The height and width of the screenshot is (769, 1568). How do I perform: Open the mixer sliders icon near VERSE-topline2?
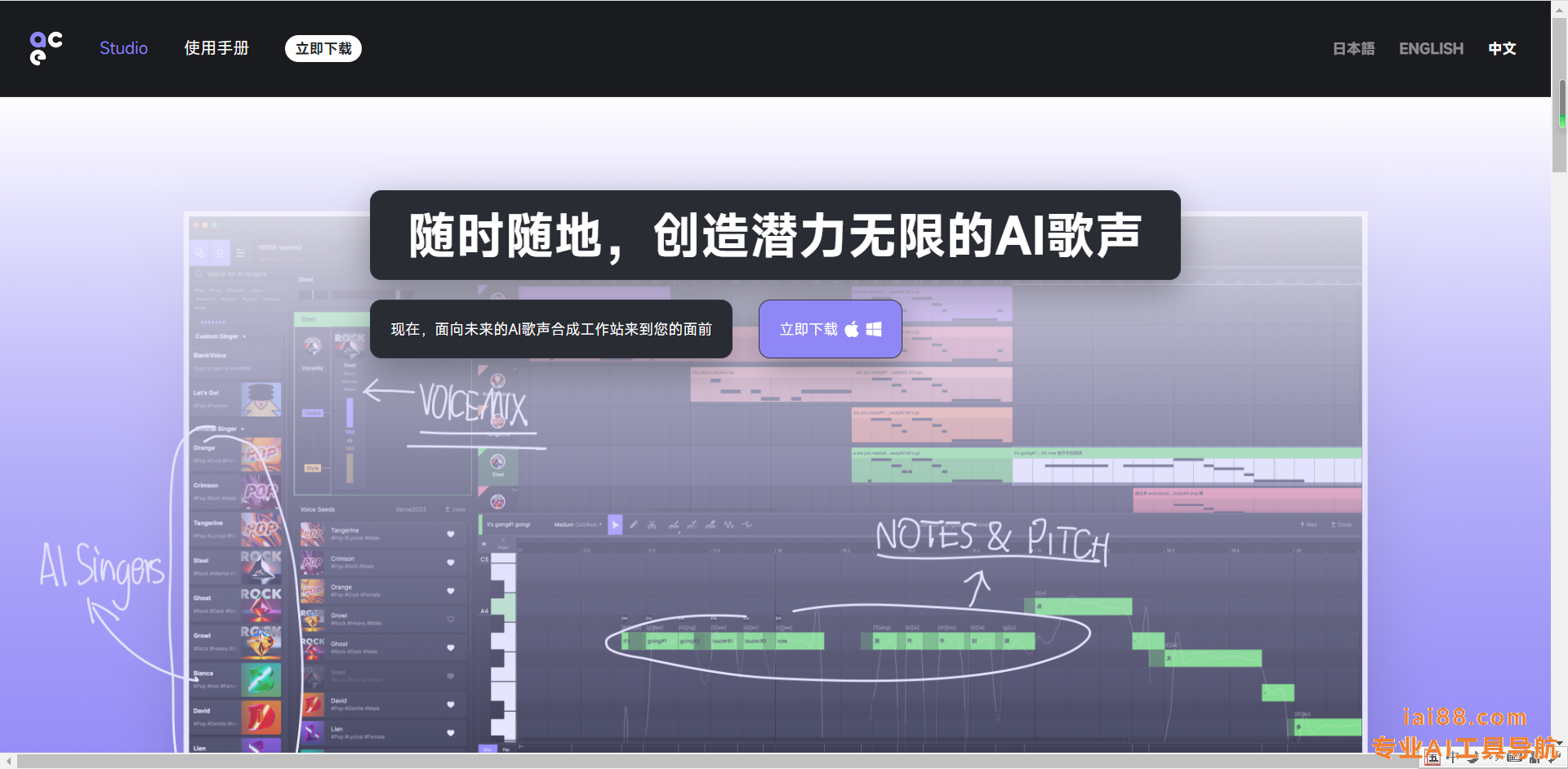[x=240, y=253]
